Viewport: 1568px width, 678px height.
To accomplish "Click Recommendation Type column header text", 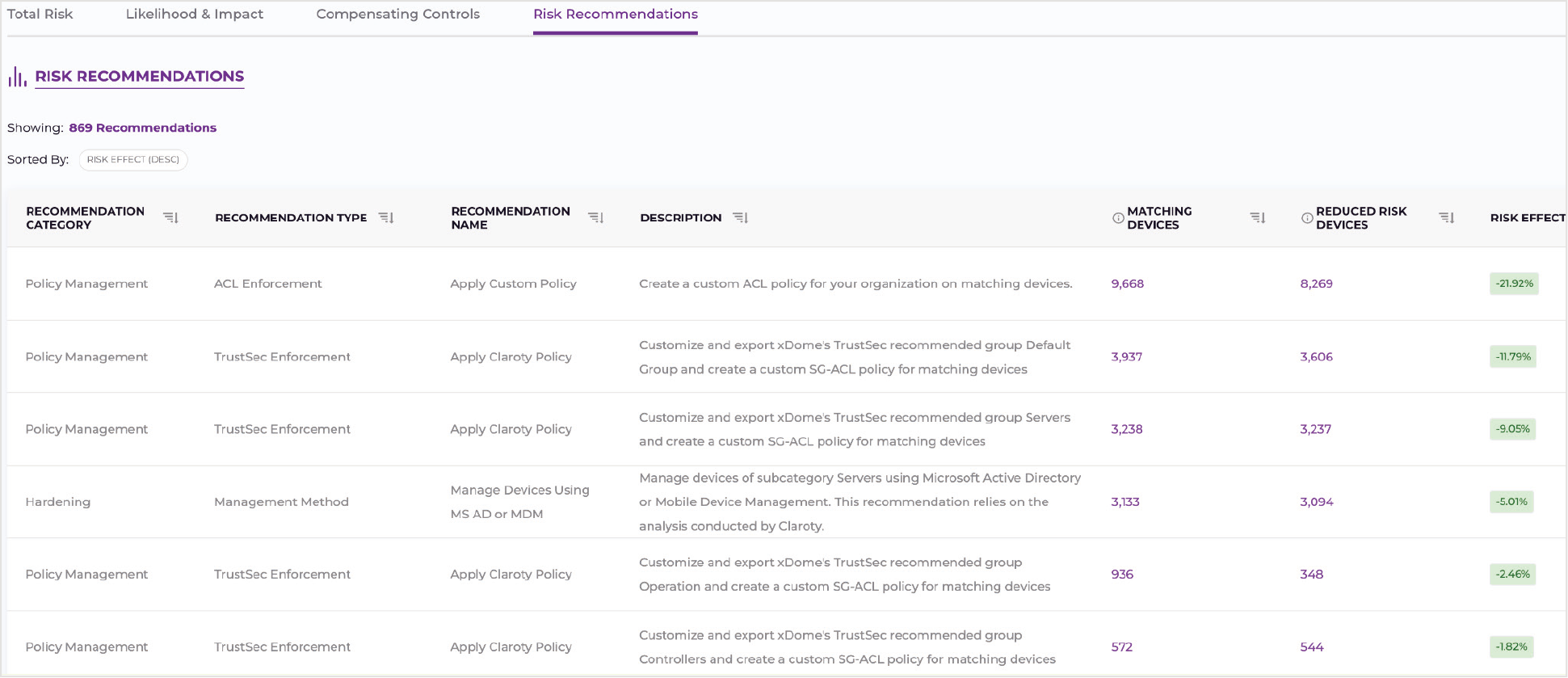I will (x=291, y=217).
